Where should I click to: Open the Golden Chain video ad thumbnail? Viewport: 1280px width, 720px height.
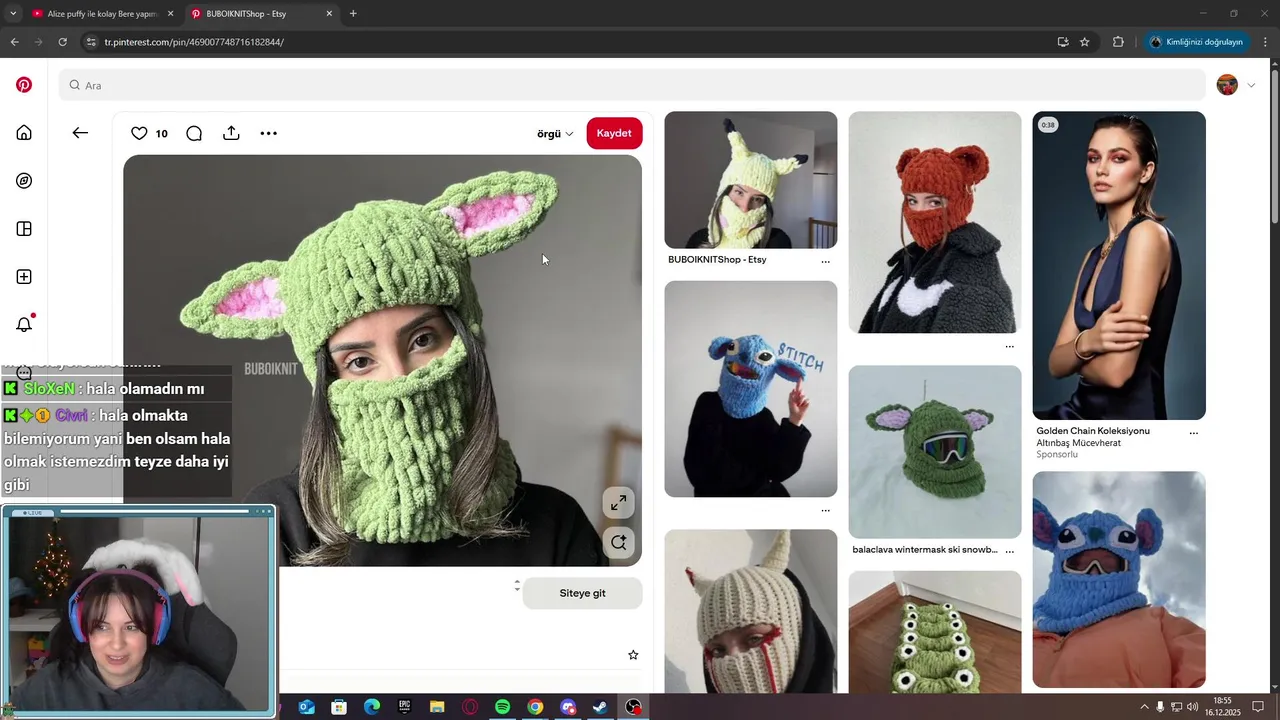[x=1119, y=265]
